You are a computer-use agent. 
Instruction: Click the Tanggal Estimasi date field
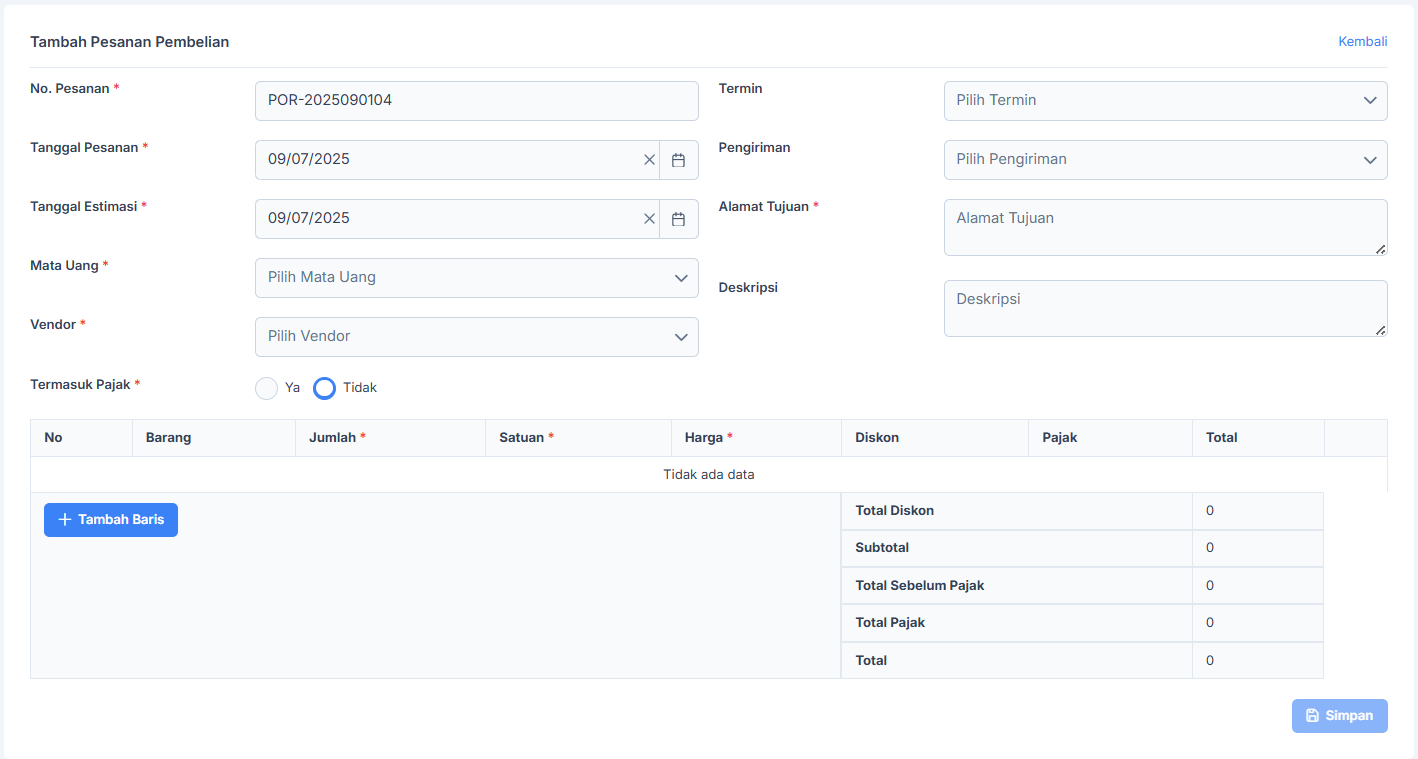tap(450, 219)
